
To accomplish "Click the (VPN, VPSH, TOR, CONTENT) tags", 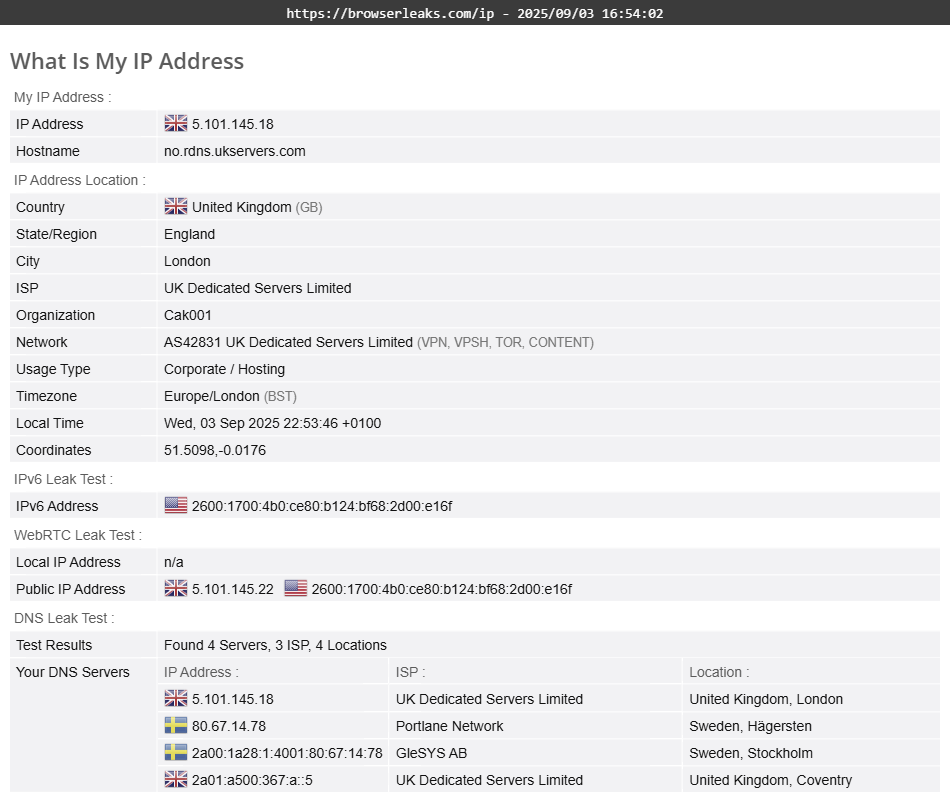I will (505, 342).
